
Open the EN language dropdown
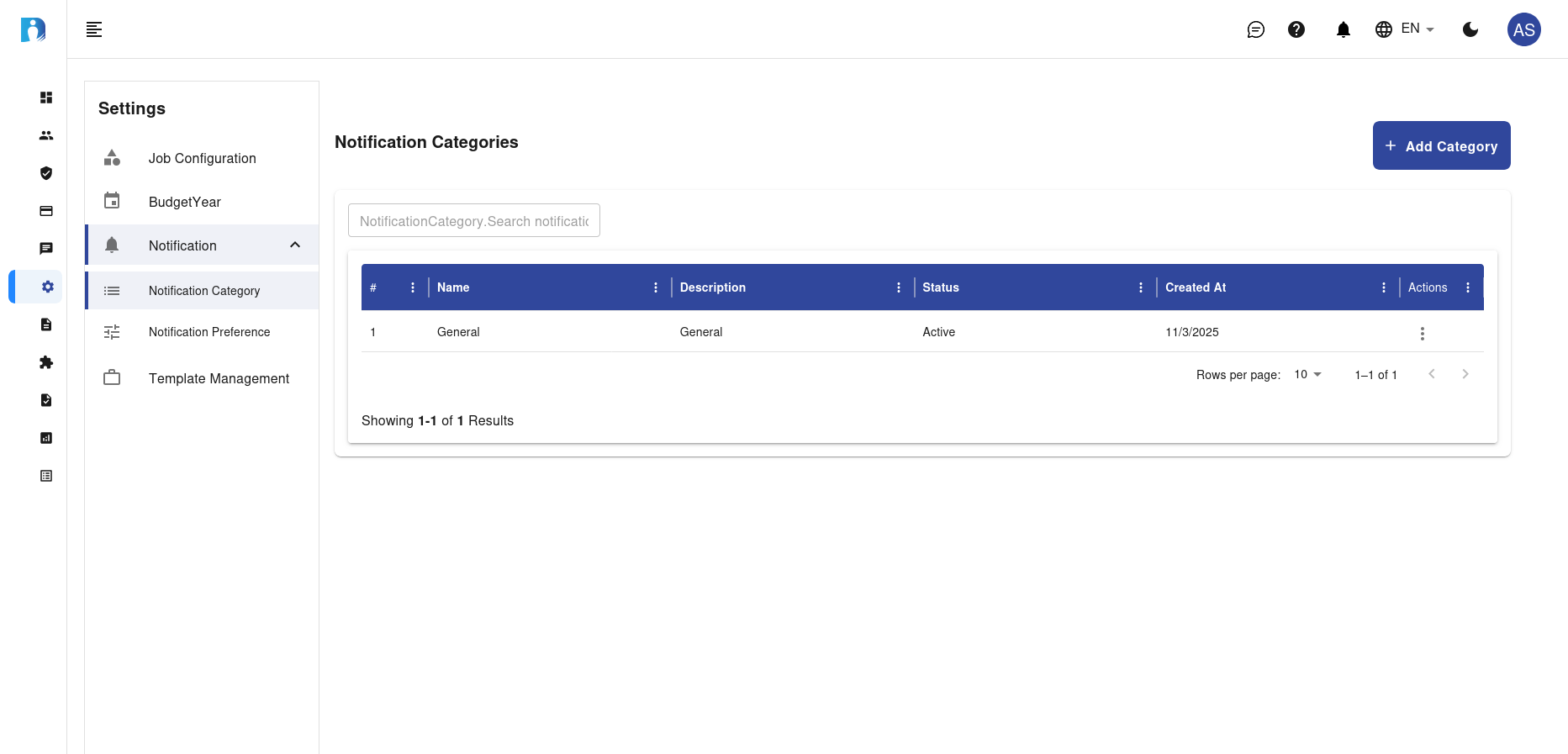pyautogui.click(x=1405, y=29)
